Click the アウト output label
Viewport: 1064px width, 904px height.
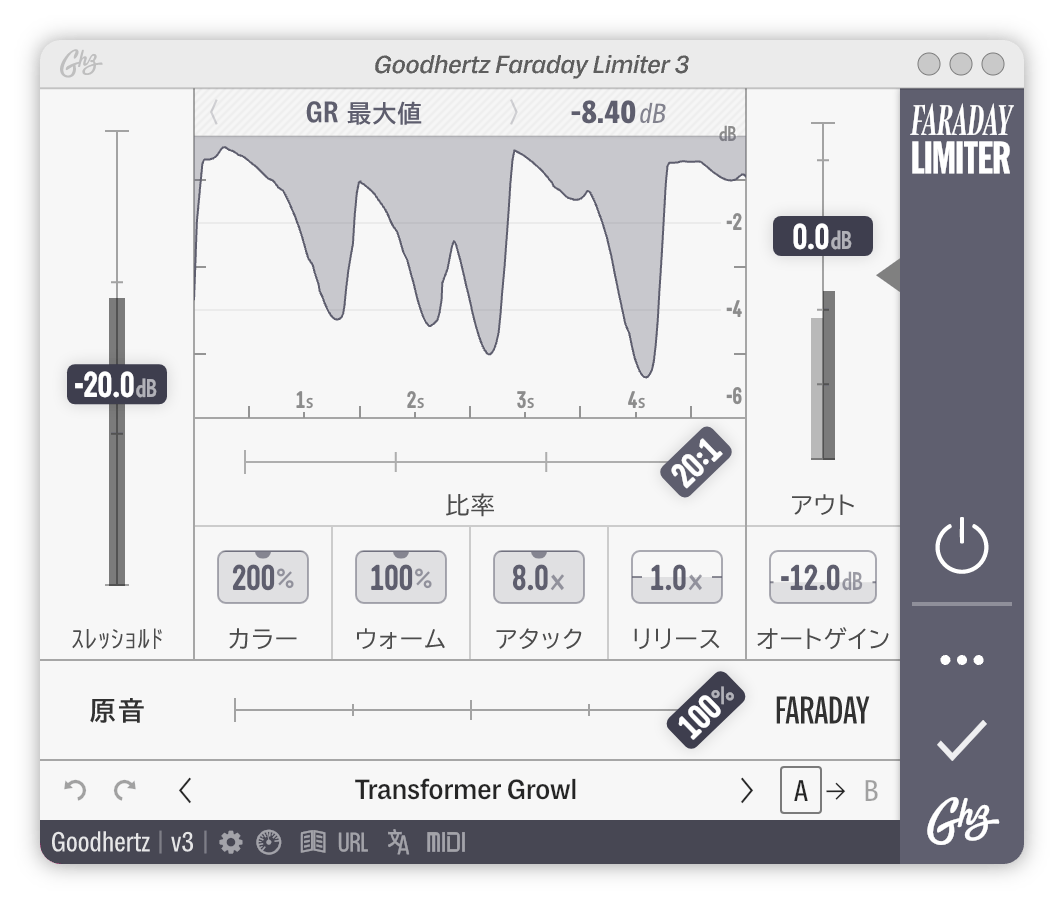[822, 505]
